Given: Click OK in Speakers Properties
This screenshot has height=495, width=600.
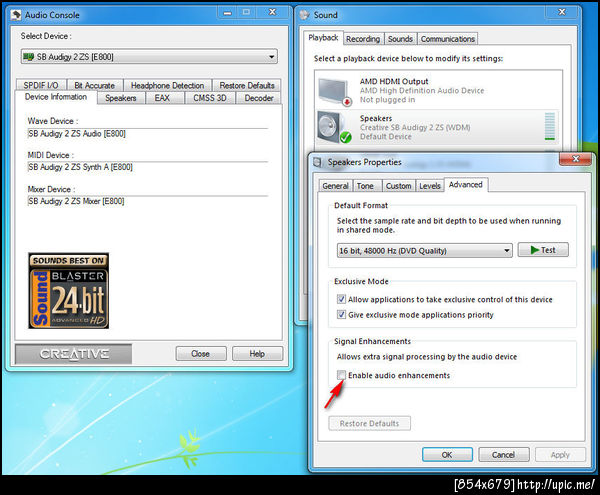Looking at the screenshot, I should [447, 455].
